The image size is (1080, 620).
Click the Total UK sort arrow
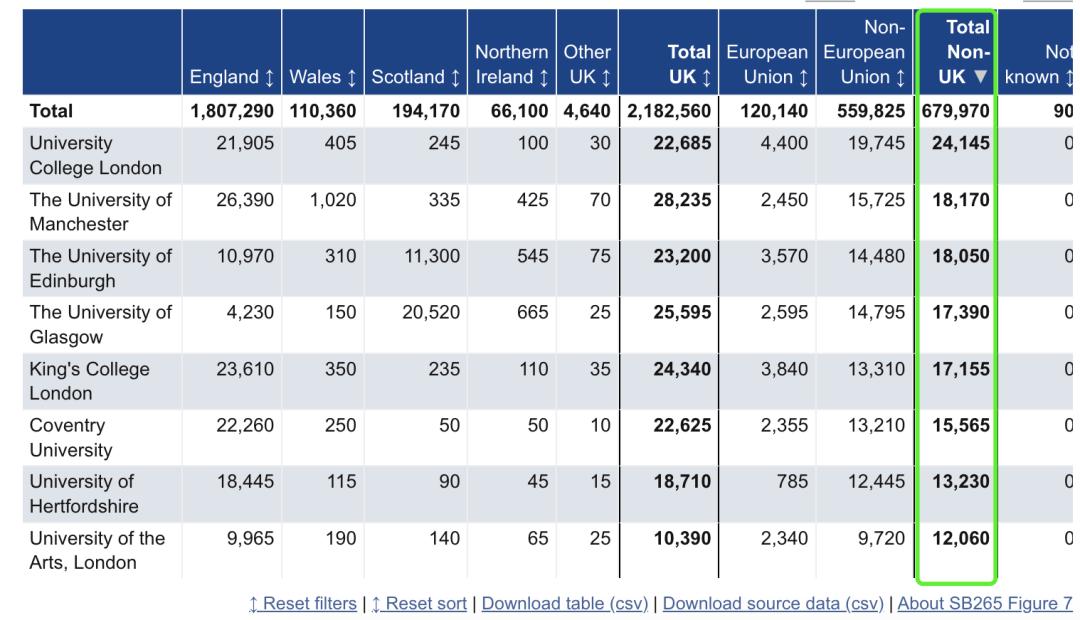[704, 77]
